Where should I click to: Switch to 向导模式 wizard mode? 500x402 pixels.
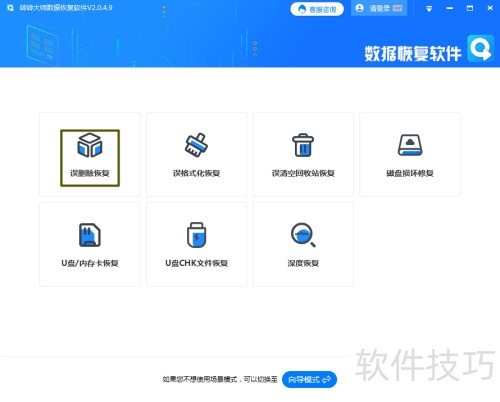click(x=309, y=379)
